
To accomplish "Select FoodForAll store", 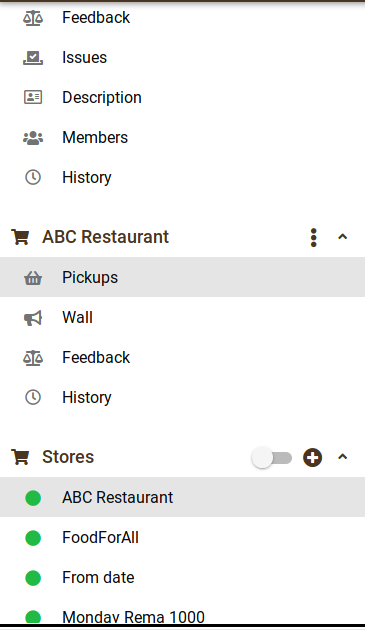I will (x=182, y=538).
